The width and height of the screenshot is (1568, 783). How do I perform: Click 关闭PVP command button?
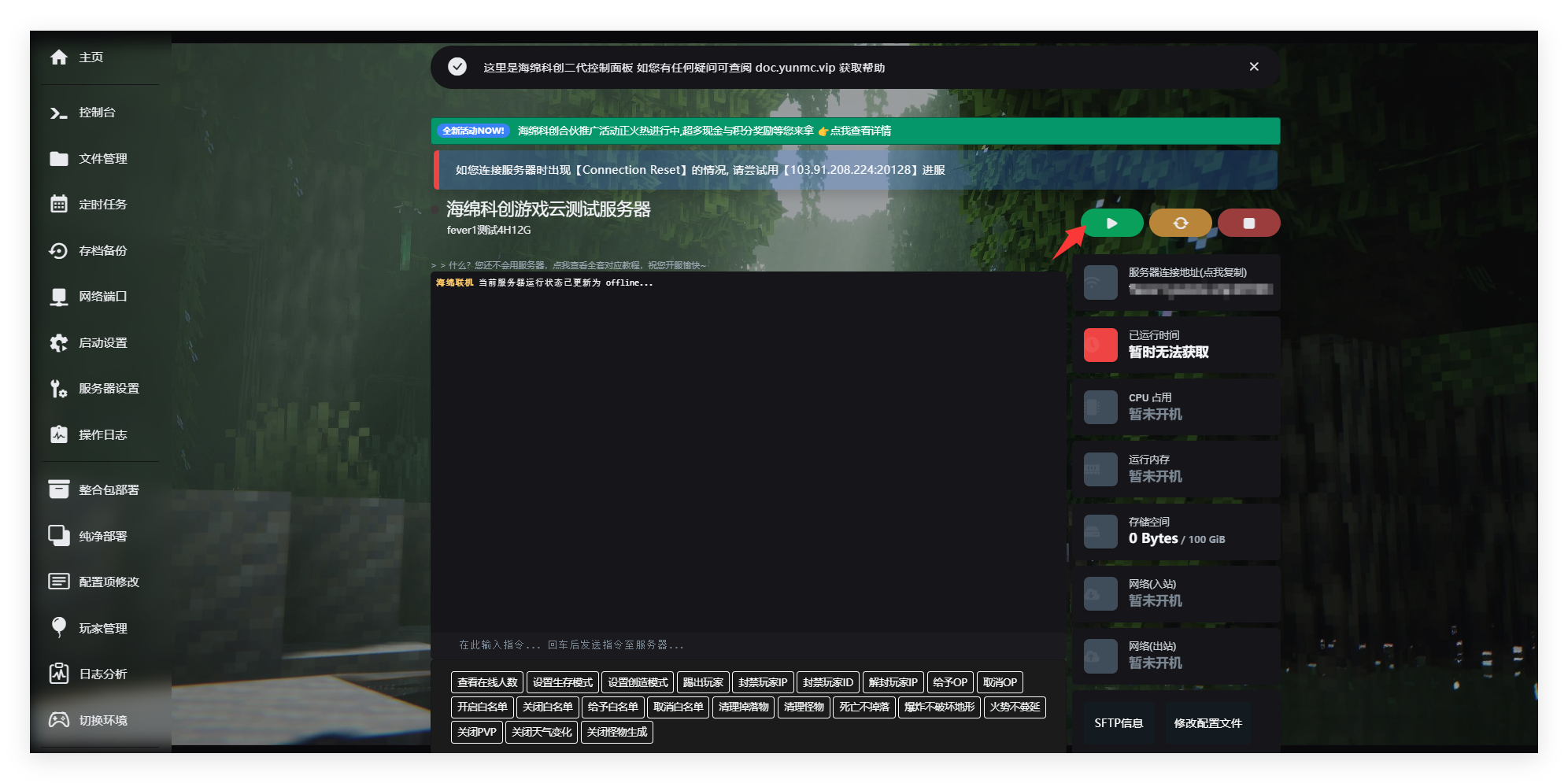click(x=477, y=732)
